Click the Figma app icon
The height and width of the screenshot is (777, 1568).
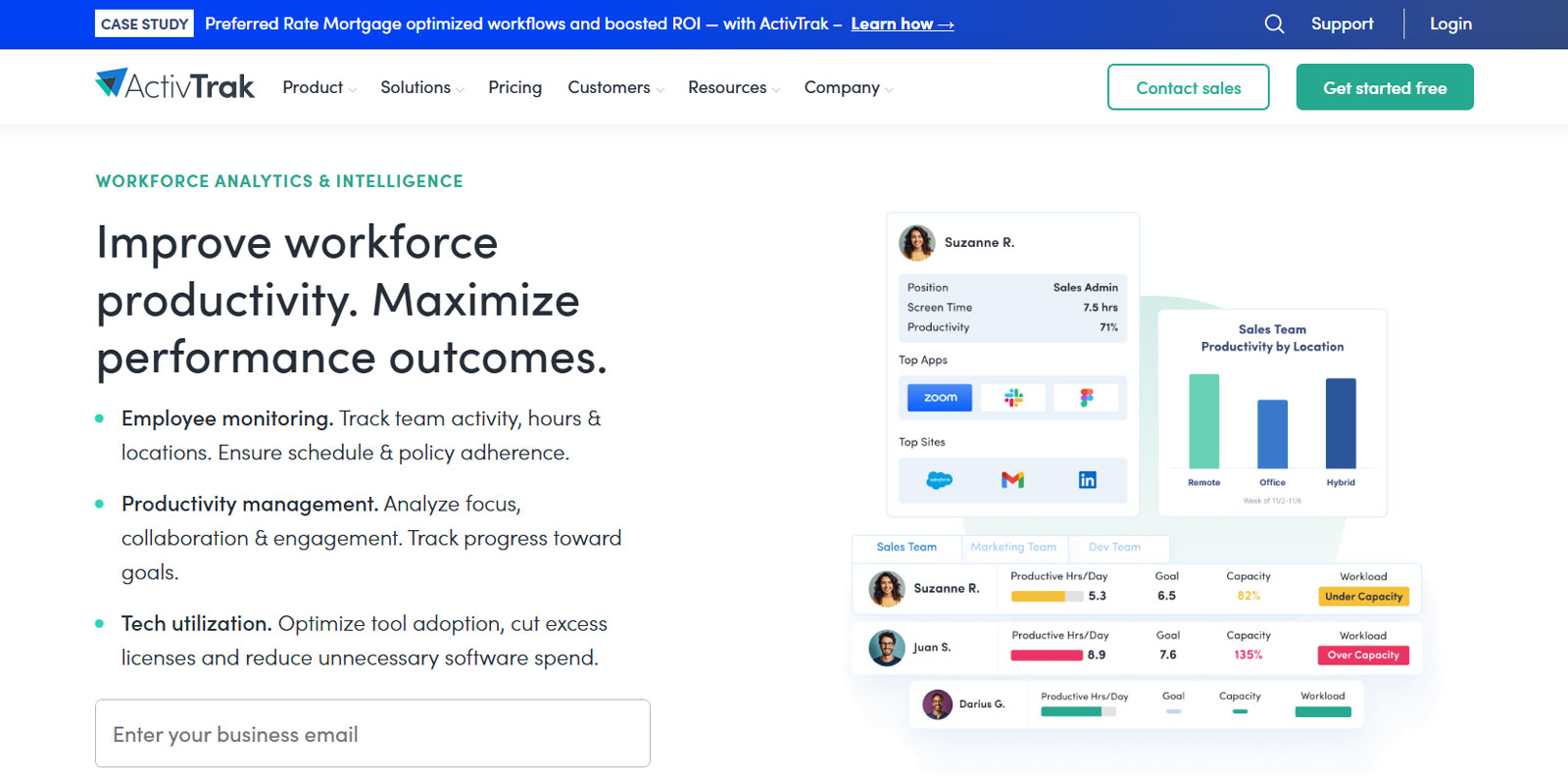(x=1086, y=398)
